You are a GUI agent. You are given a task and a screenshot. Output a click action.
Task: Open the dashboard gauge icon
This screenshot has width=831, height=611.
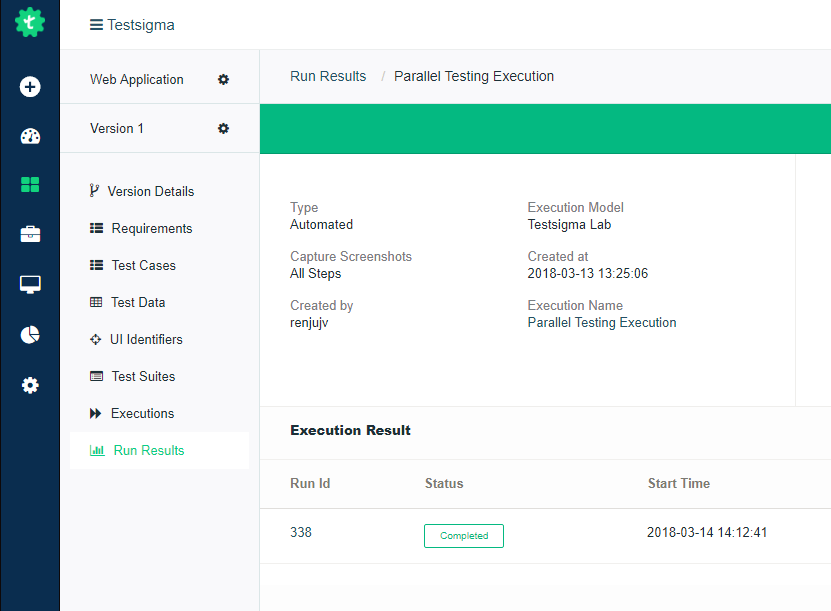tap(30, 136)
